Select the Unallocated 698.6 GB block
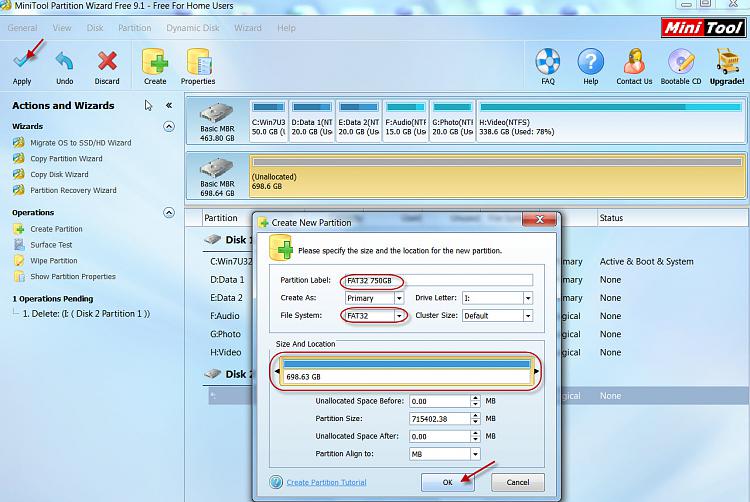750x502 pixels. 497,176
